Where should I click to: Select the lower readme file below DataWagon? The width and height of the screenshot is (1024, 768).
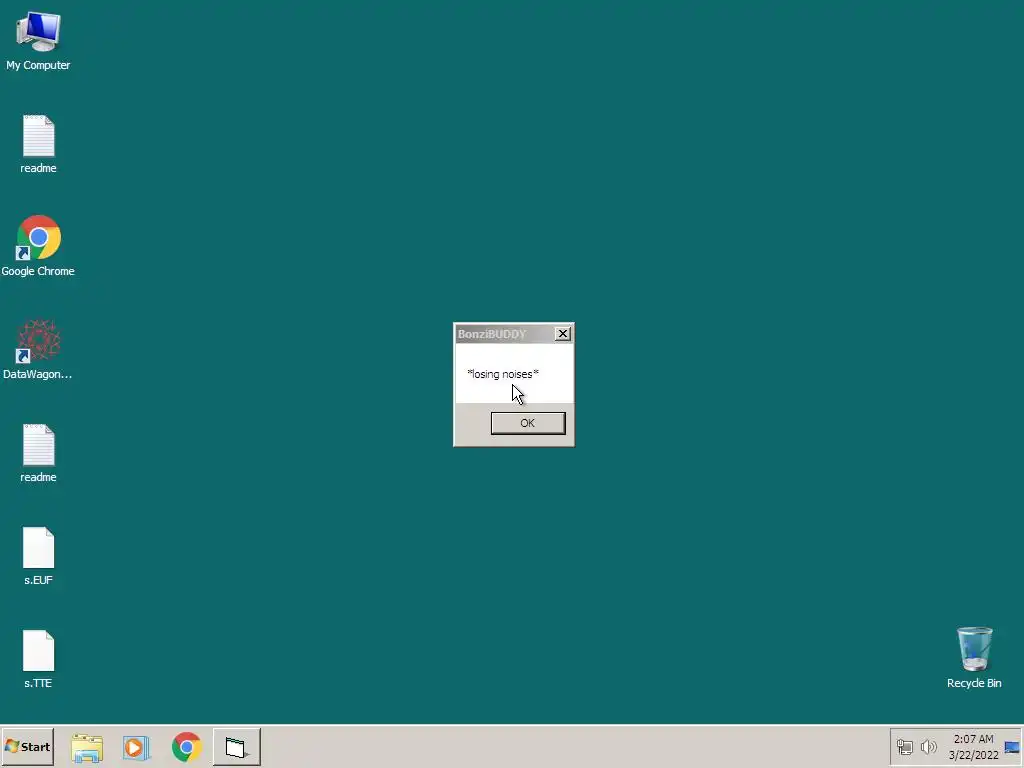click(x=38, y=453)
